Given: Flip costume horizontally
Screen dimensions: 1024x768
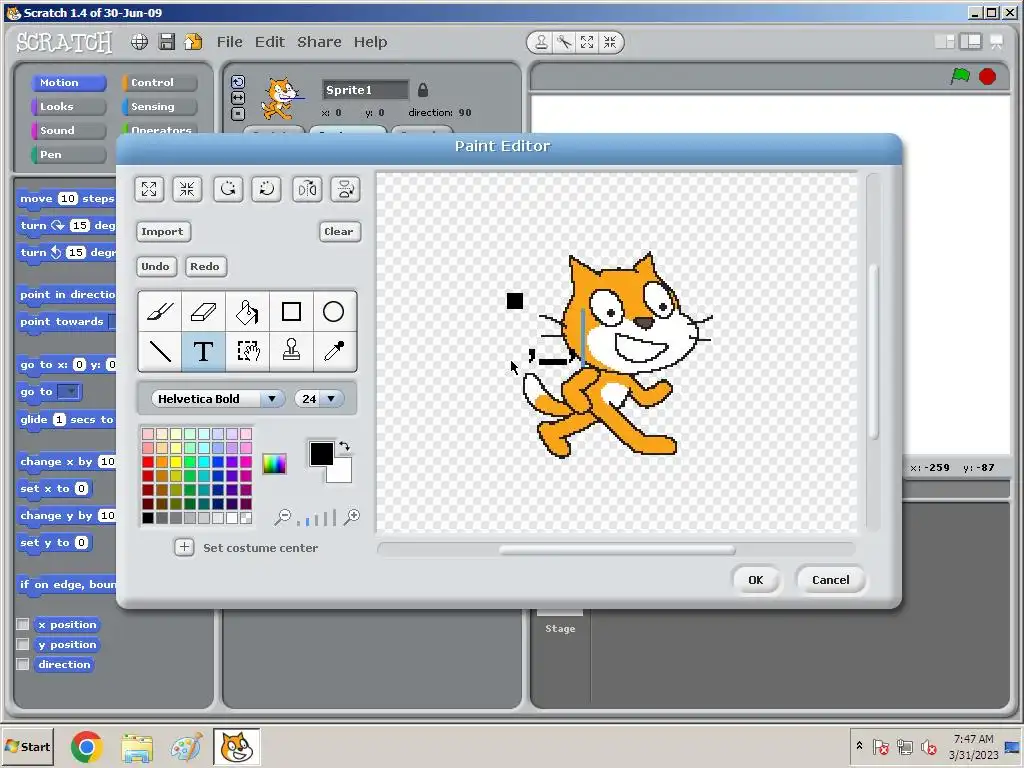Looking at the screenshot, I should point(307,189).
